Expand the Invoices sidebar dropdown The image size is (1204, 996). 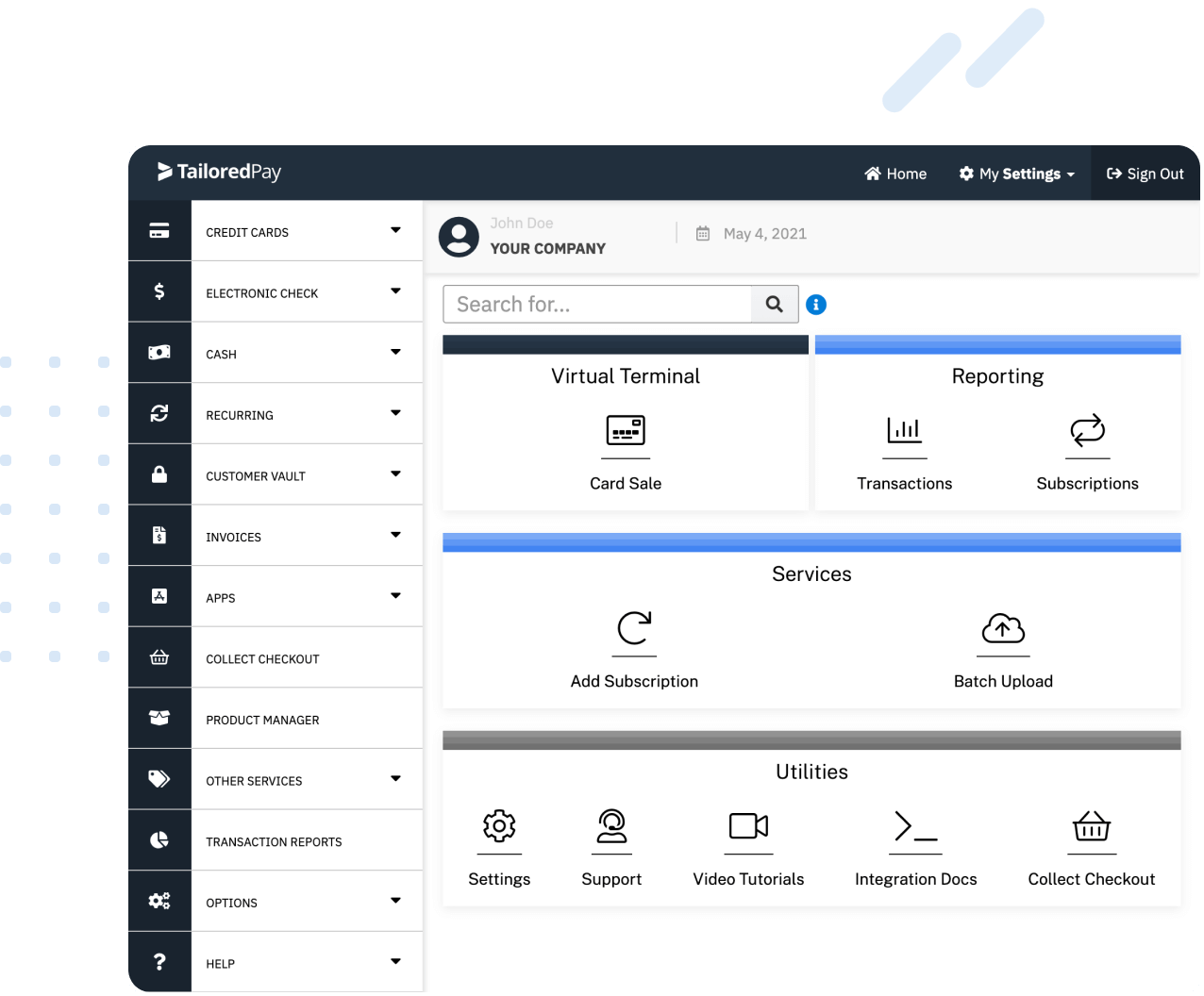[x=395, y=536]
